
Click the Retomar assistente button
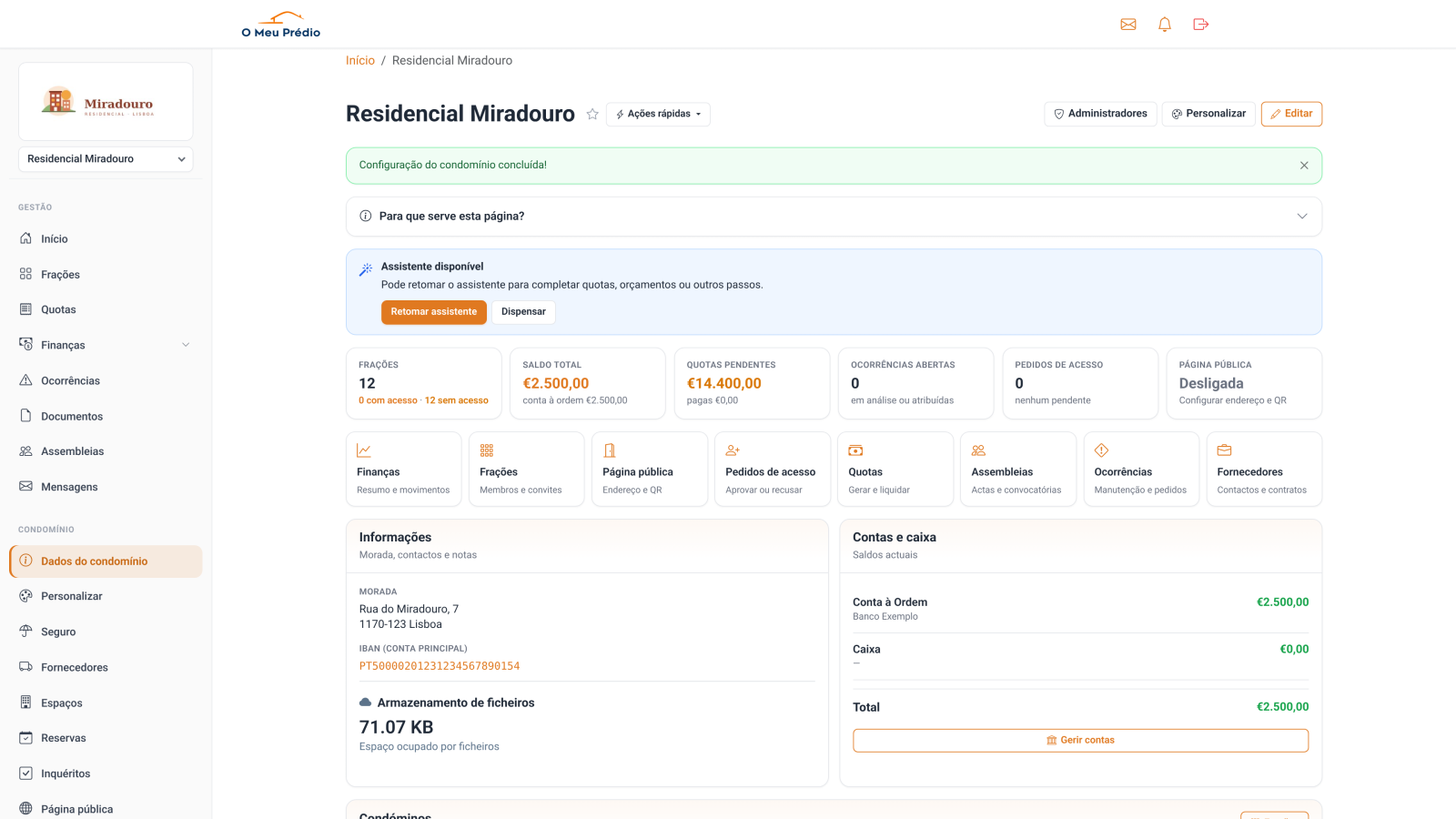click(434, 312)
